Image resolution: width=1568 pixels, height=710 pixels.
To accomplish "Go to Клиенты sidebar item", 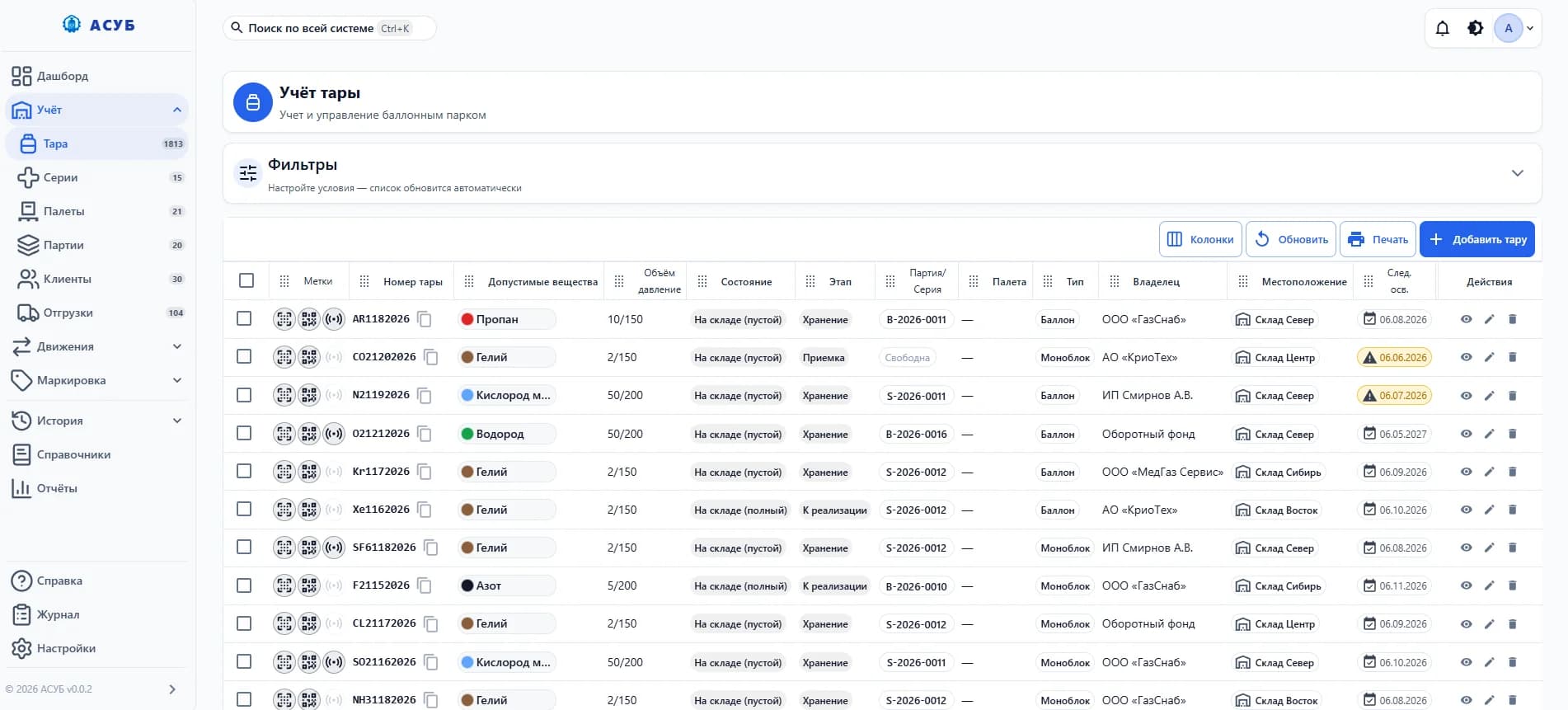I will (x=97, y=279).
